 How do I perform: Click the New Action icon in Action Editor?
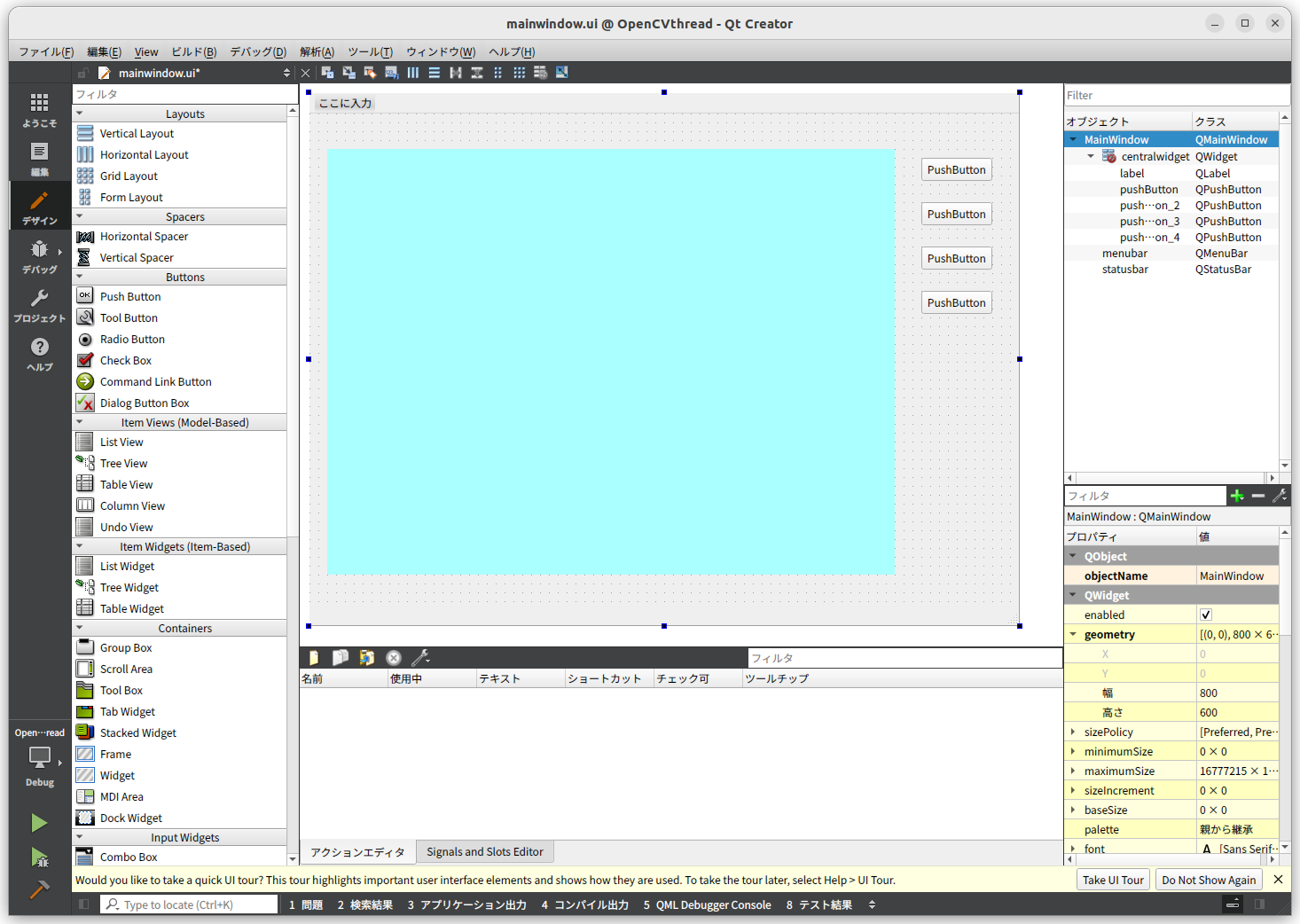tap(312, 657)
